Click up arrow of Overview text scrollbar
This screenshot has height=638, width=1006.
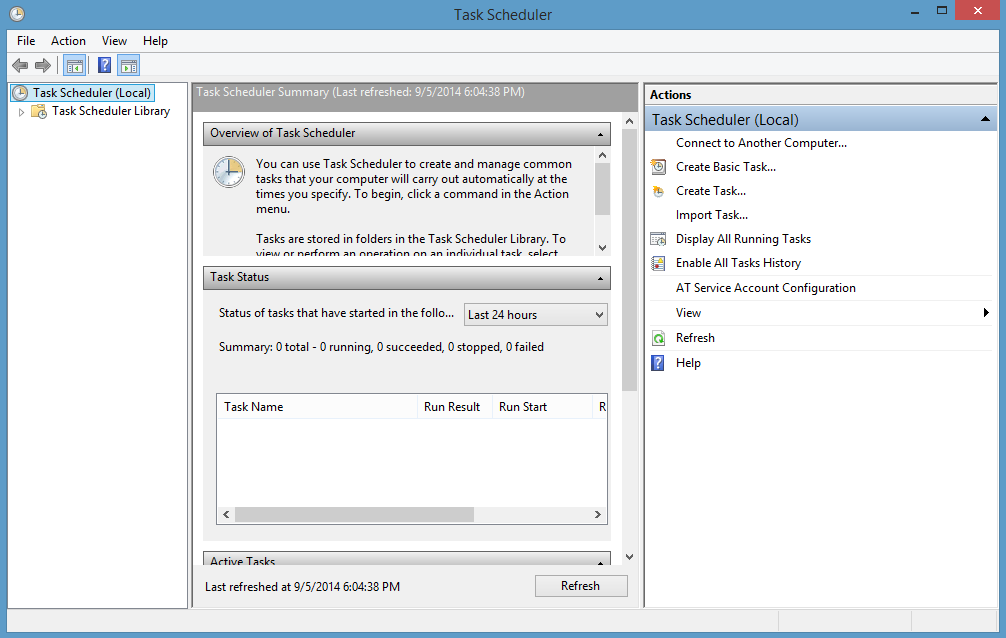pos(602,155)
